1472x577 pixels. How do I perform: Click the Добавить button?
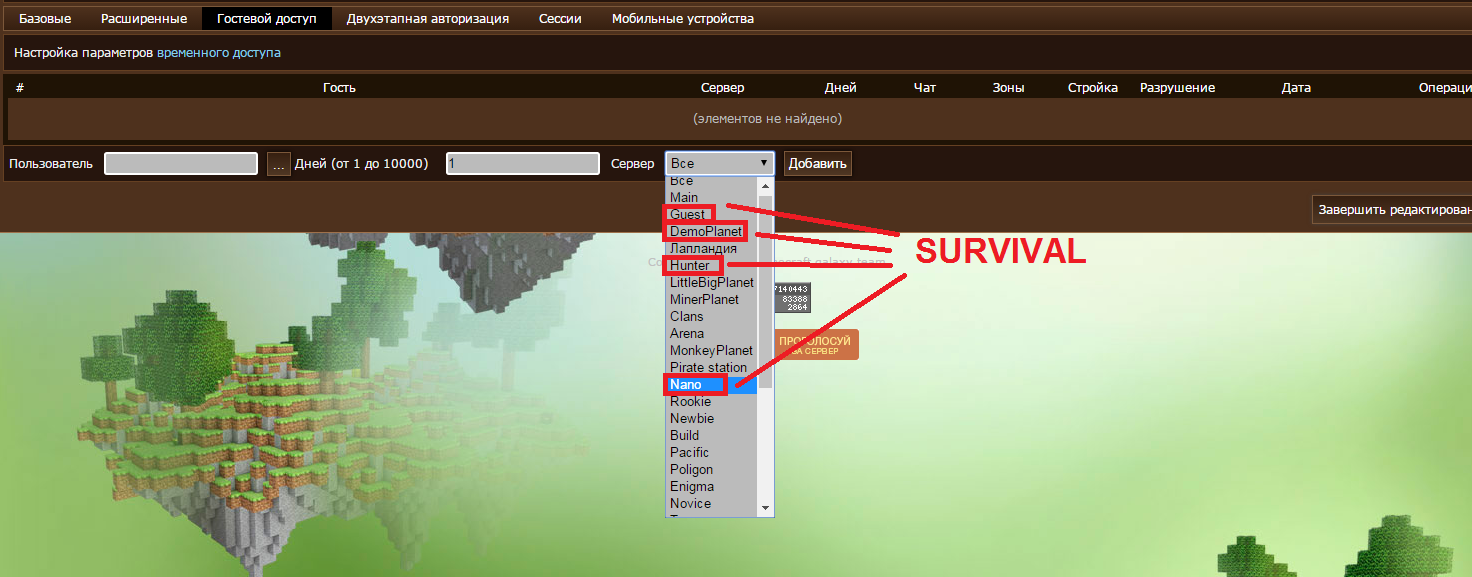pos(818,163)
